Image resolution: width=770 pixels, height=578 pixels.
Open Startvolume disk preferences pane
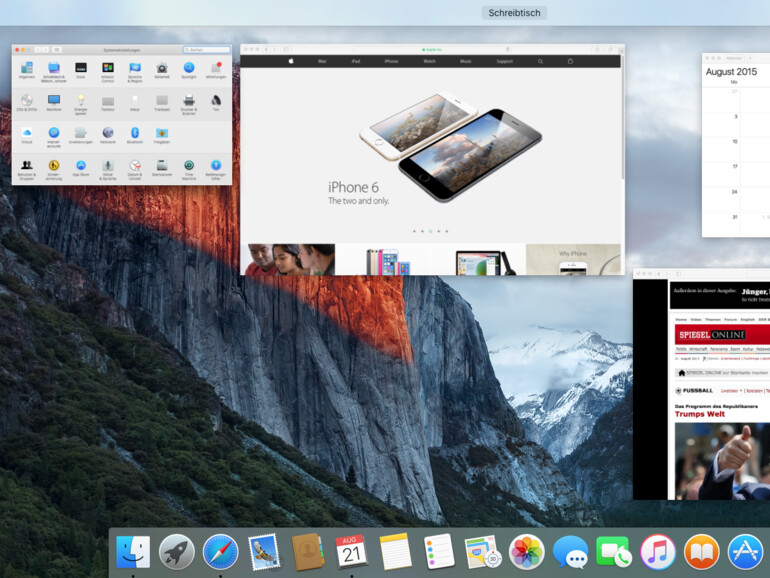coord(162,168)
